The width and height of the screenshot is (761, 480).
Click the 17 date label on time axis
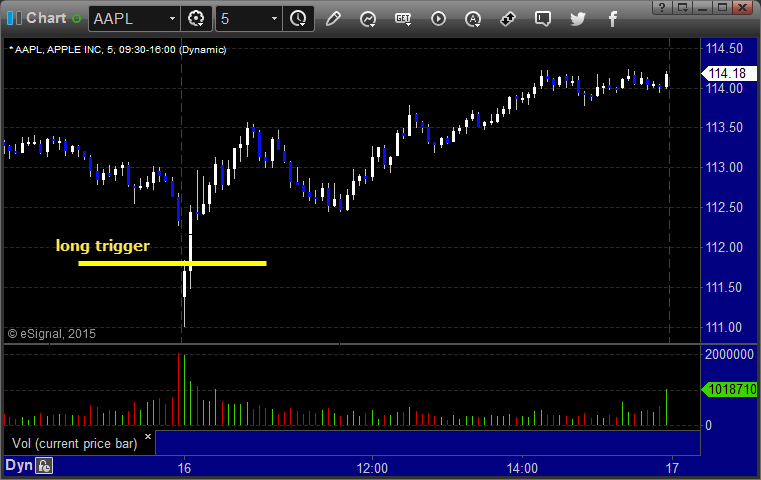(672, 468)
